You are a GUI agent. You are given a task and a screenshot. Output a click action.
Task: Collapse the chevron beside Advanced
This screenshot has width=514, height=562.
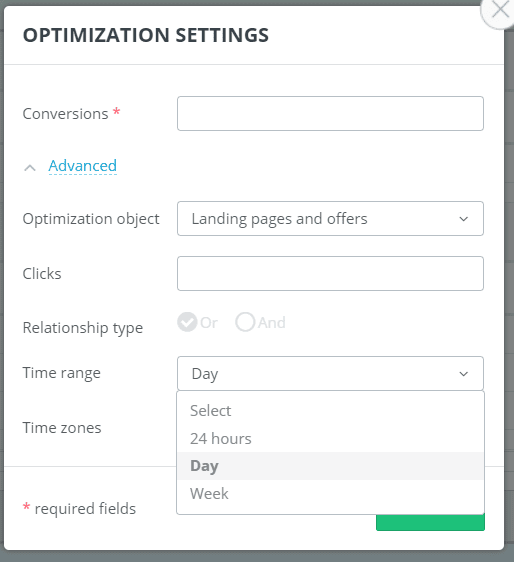(x=30, y=167)
